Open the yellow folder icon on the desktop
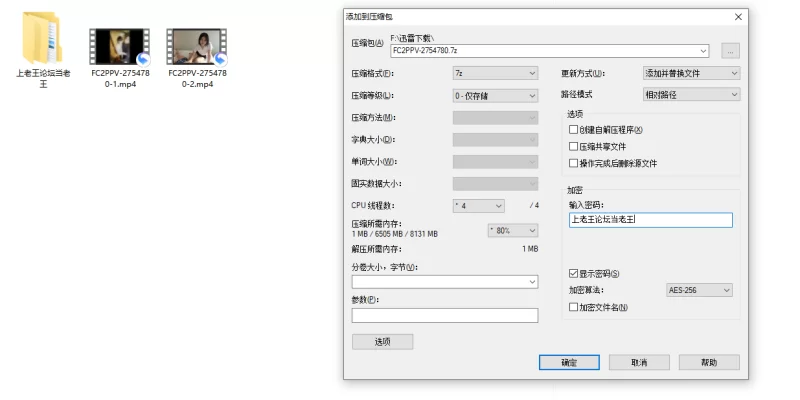Viewport: 800px width, 400px height. tap(42, 44)
